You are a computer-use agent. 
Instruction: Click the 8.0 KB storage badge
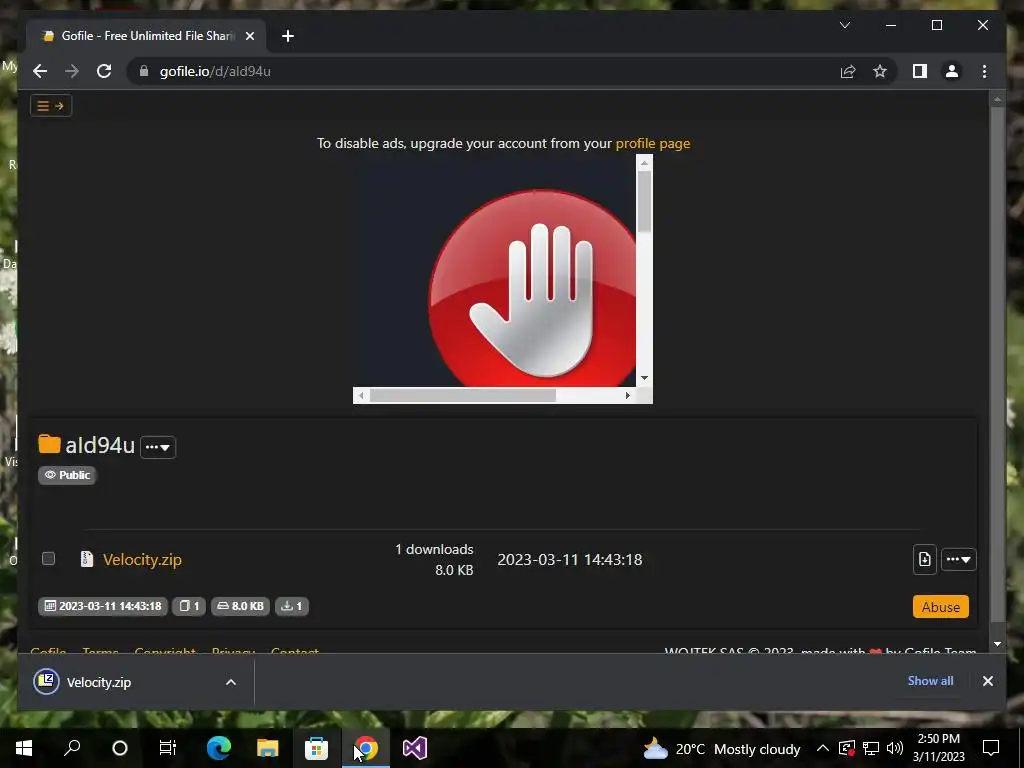tap(240, 606)
